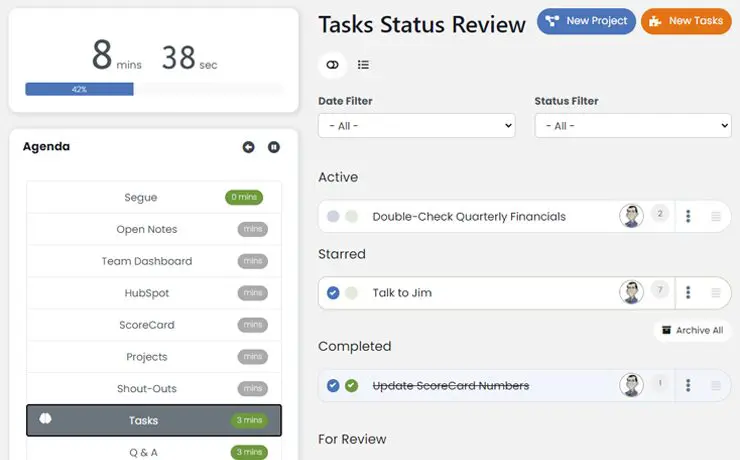Click the New Tasks button

[686, 21]
